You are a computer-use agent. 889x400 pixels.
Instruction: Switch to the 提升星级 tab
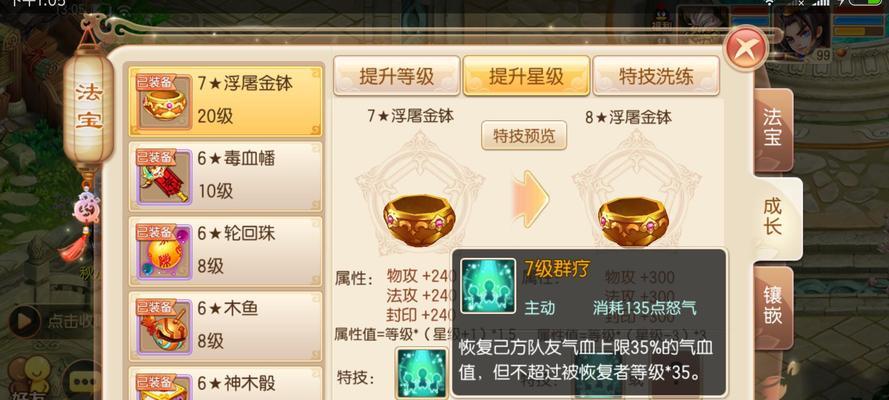526,75
